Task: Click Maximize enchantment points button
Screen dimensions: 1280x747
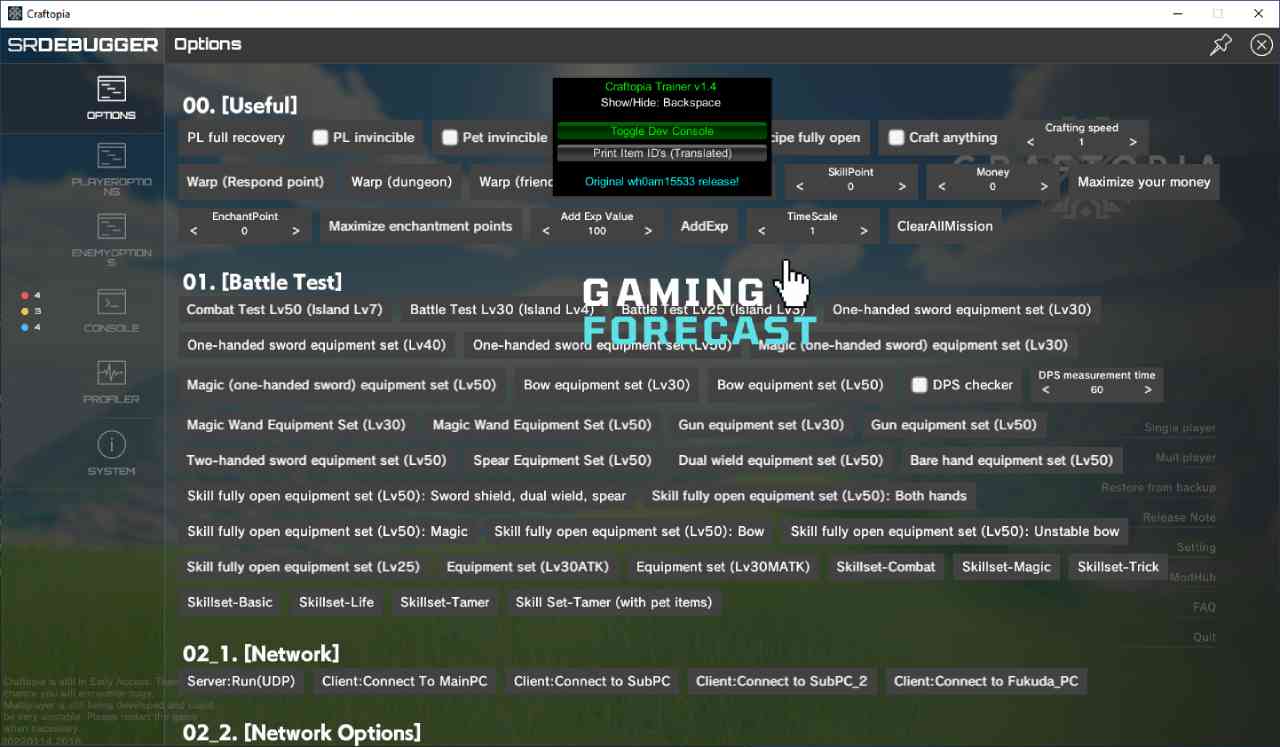Action: click(x=420, y=226)
